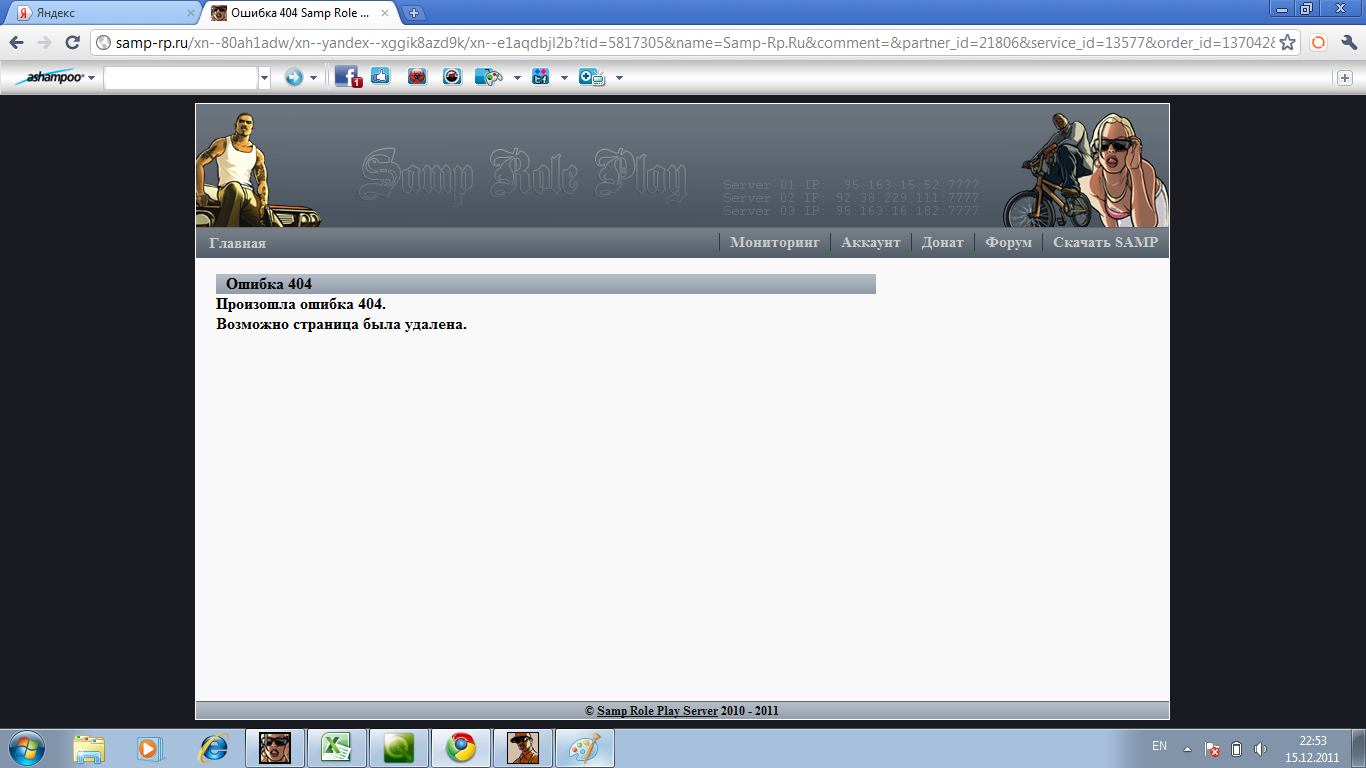The height and width of the screenshot is (768, 1366).
Task: Open the Ashampoo toolbar dropdown menu
Action: 91,77
